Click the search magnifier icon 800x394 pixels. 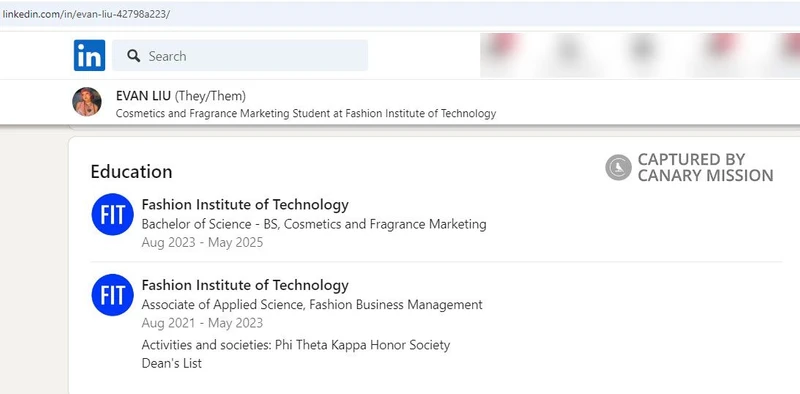(134, 56)
